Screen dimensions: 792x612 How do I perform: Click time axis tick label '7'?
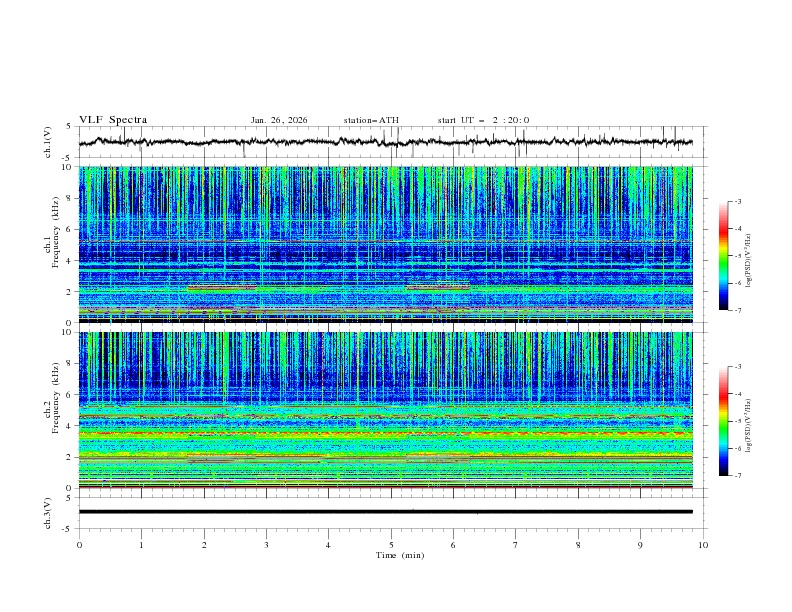[516, 545]
